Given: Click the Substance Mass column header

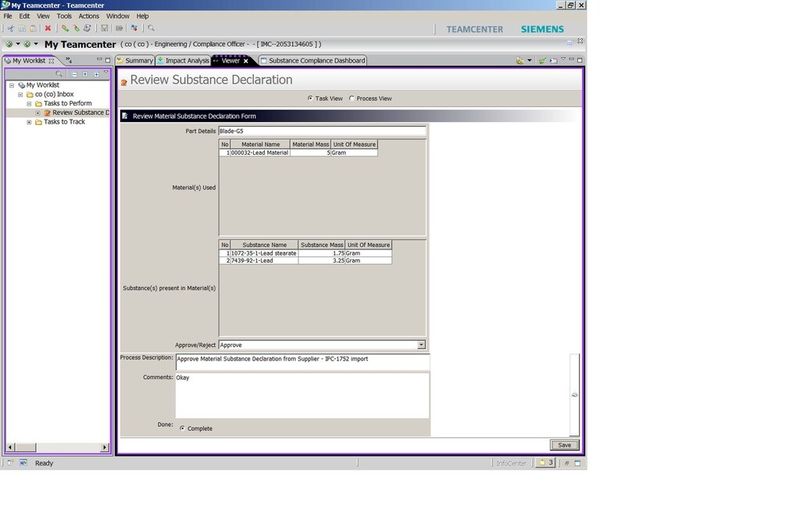Looking at the screenshot, I should pyautogui.click(x=322, y=245).
